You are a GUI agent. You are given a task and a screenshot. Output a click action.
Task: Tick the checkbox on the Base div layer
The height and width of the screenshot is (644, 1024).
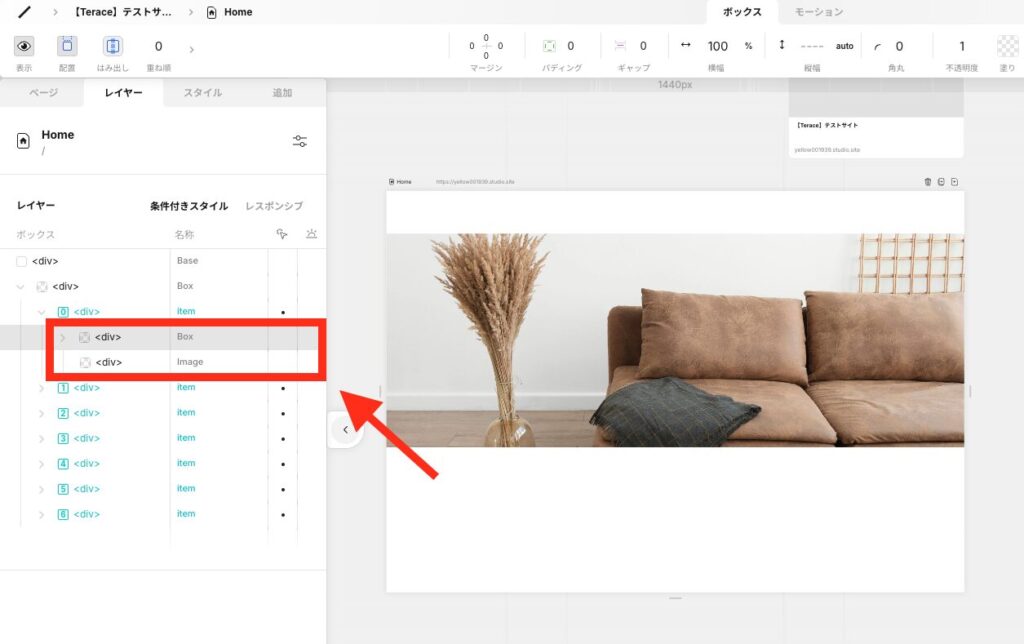[21, 261]
